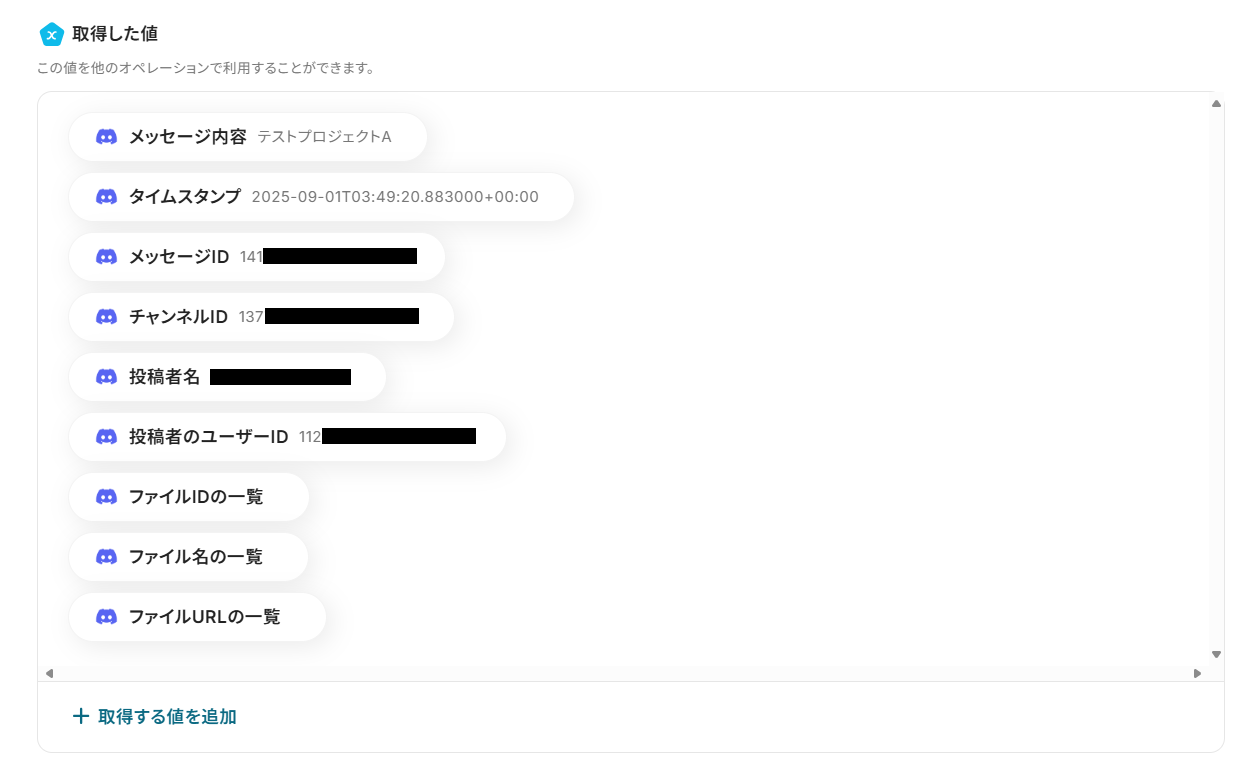Choose the ファイル名の一覧 value chip
Viewport: 1255px width, 784px height.
tap(188, 557)
